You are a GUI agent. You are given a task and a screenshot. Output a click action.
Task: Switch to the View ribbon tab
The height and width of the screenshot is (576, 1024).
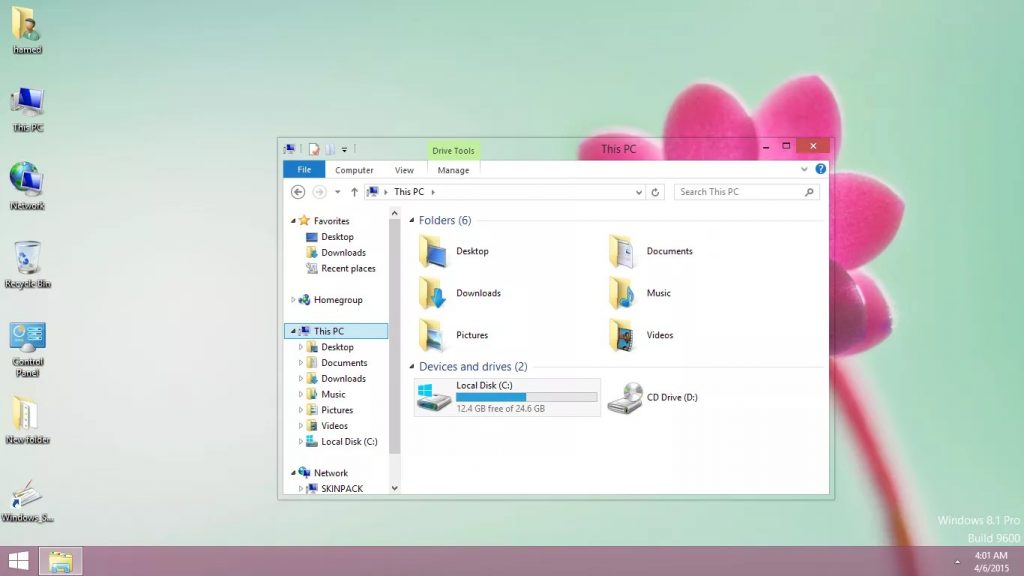tap(404, 170)
